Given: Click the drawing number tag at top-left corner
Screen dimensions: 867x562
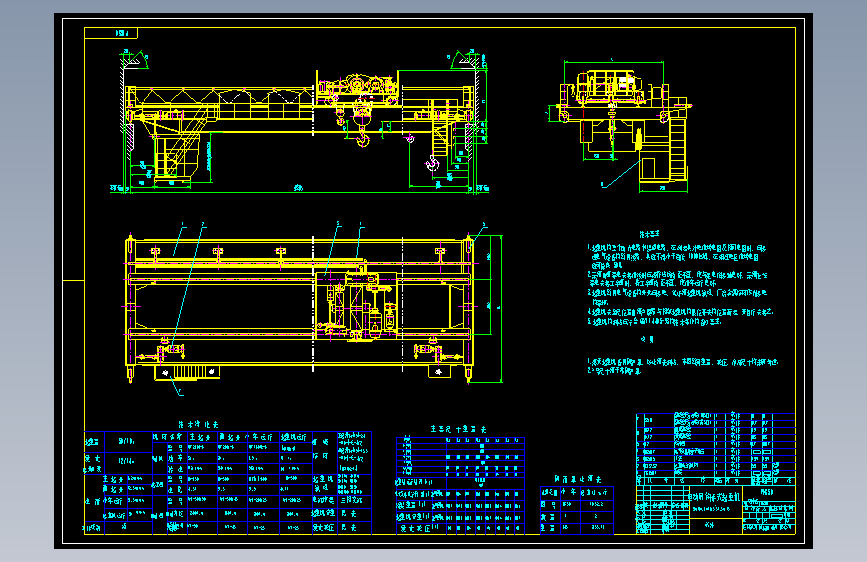Looking at the screenshot, I should click(x=111, y=33).
